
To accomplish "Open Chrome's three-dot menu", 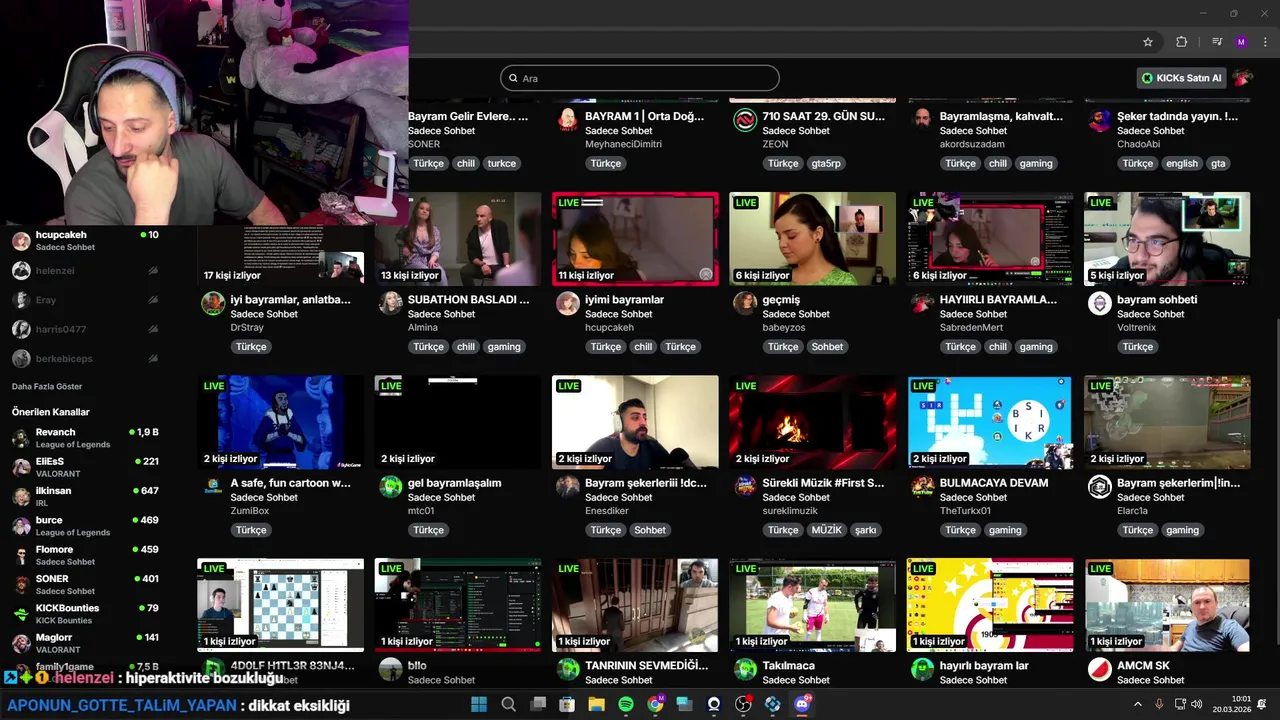I will (1265, 42).
